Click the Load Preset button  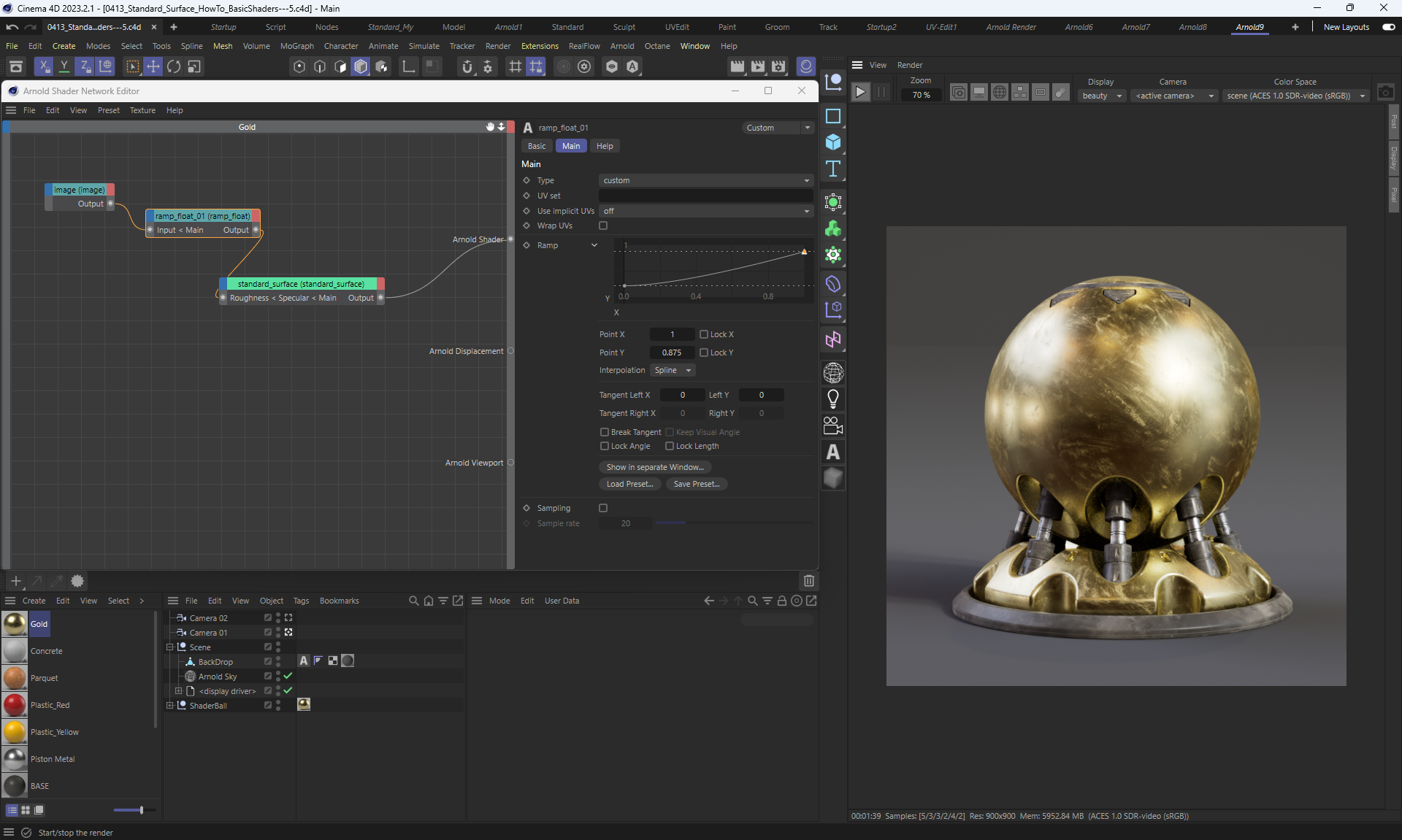click(x=629, y=484)
